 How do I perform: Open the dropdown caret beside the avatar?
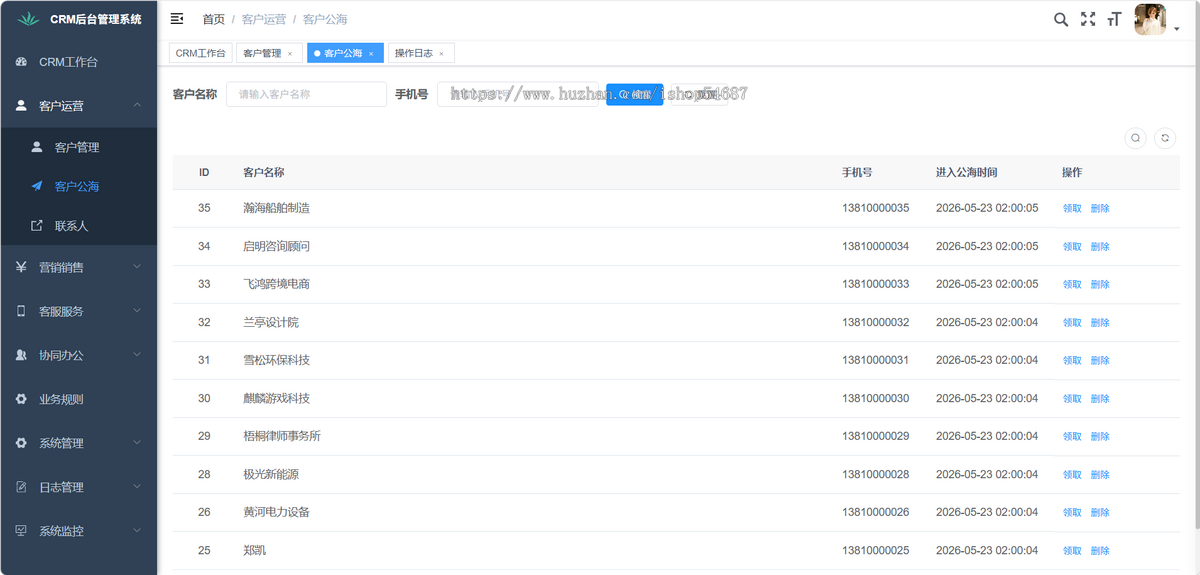click(1176, 29)
